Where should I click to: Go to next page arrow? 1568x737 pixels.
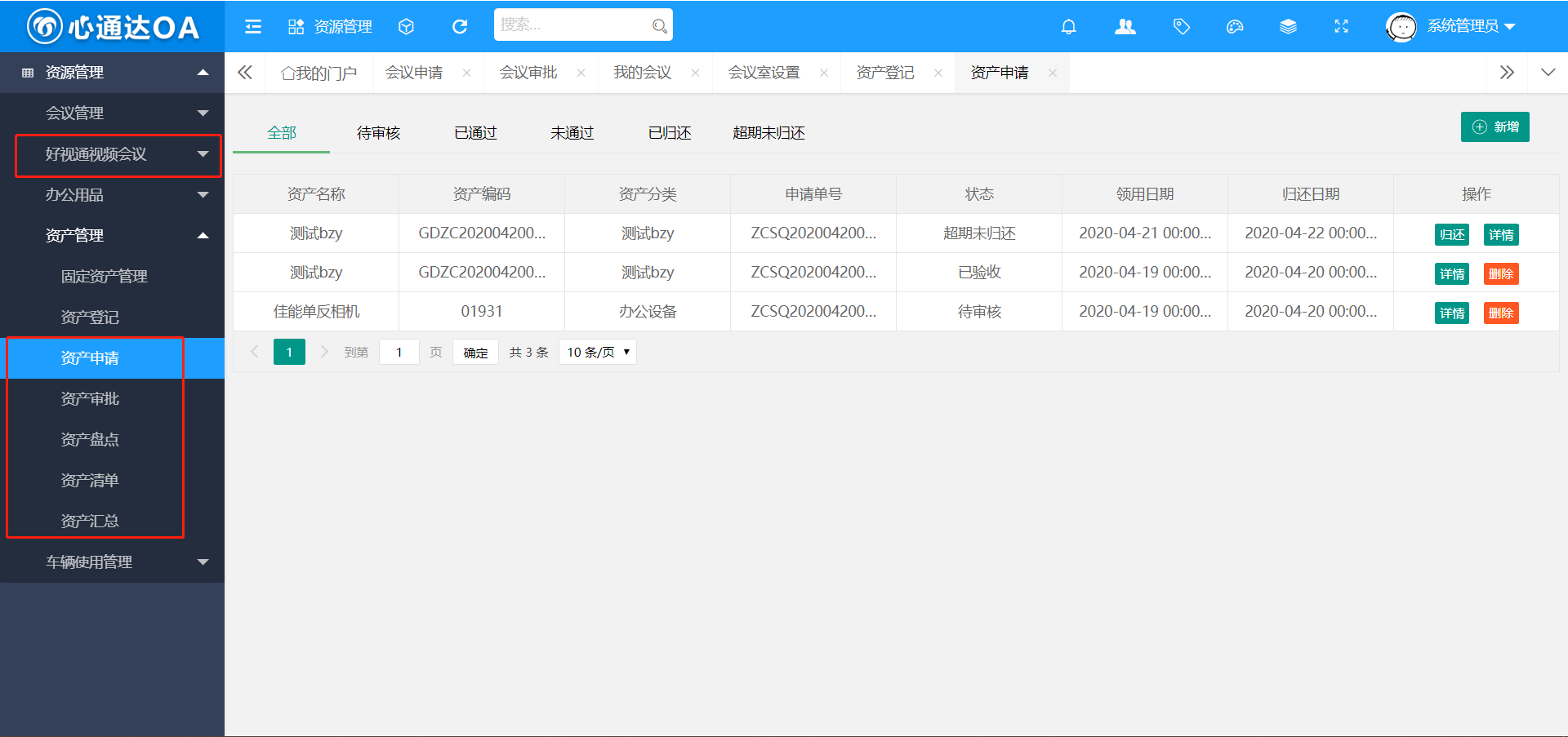click(324, 352)
